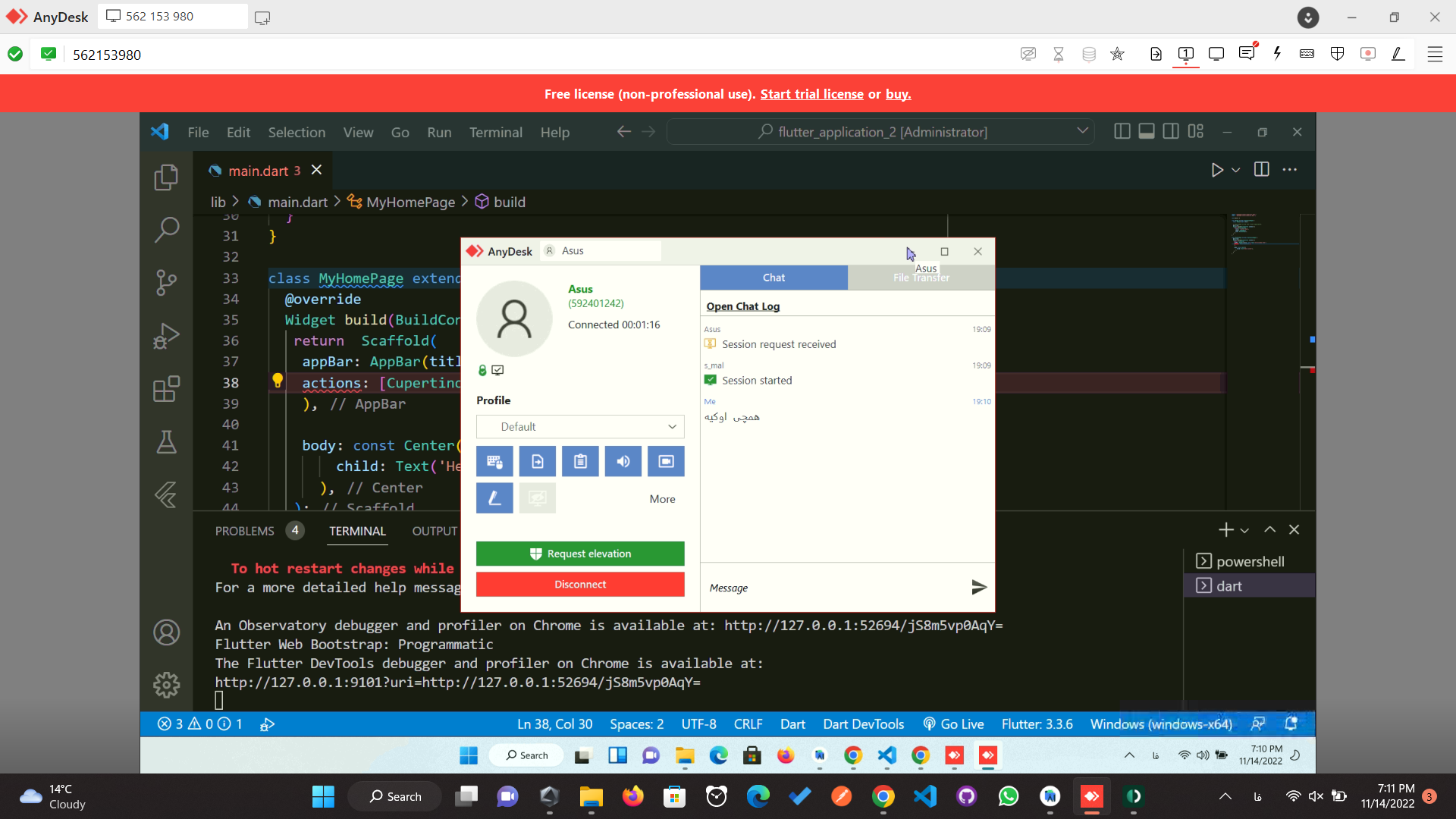
Task: Select the powershell terminal entry
Action: click(1249, 561)
